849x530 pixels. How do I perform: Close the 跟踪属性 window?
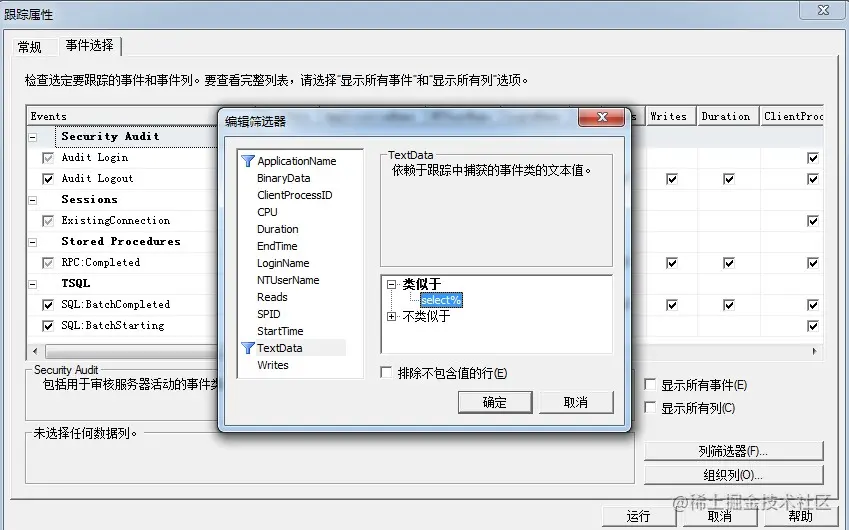click(823, 10)
